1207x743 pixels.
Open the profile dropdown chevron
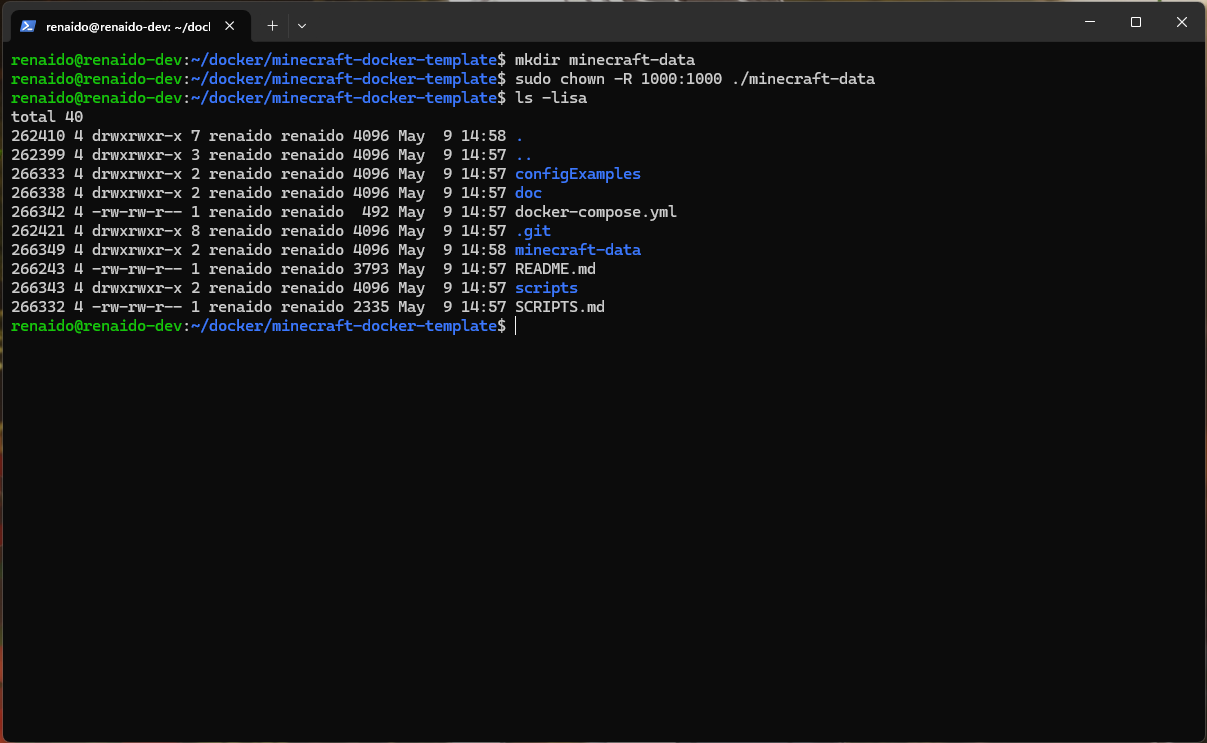pyautogui.click(x=302, y=25)
